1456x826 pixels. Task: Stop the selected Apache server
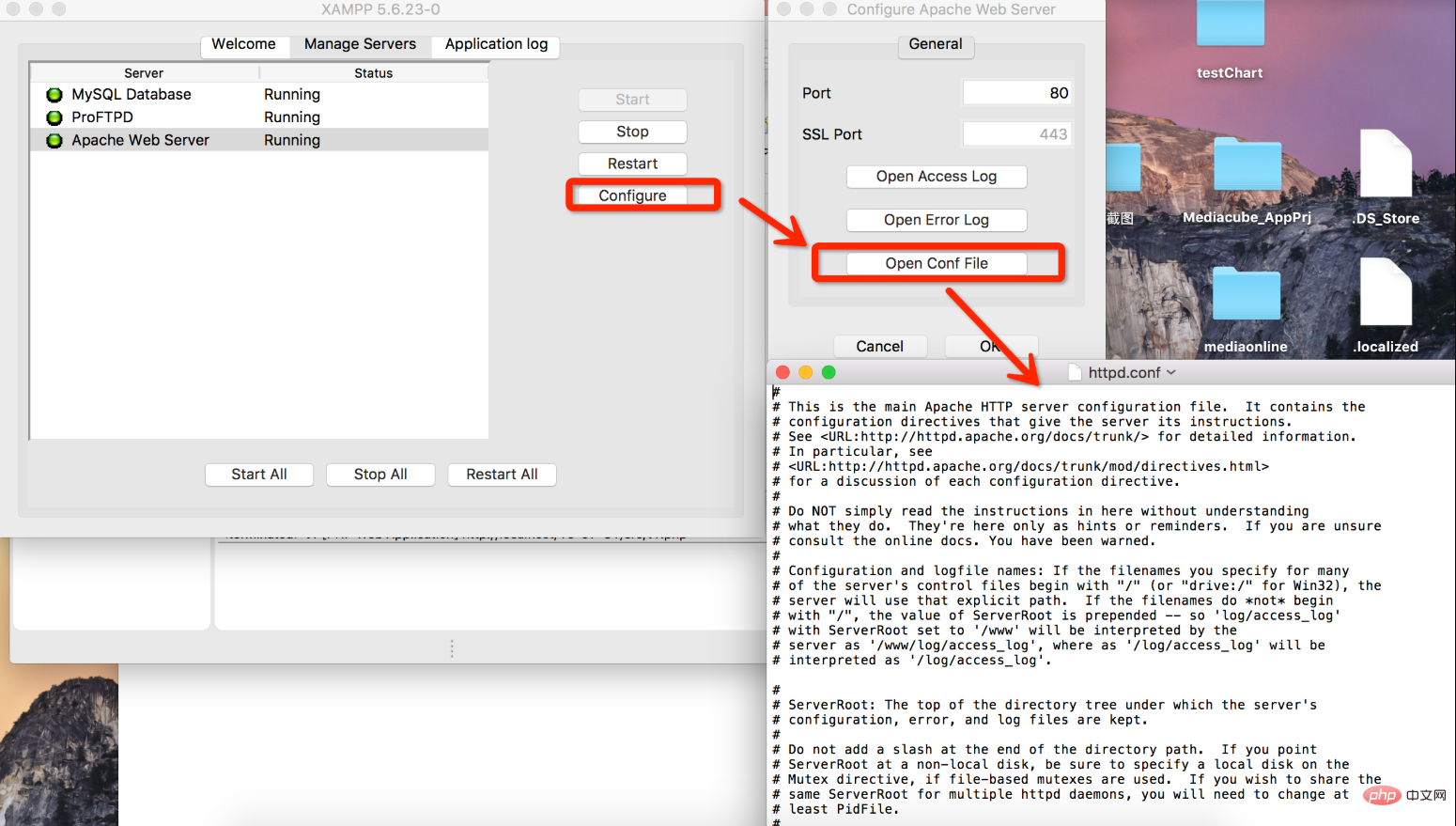click(633, 132)
